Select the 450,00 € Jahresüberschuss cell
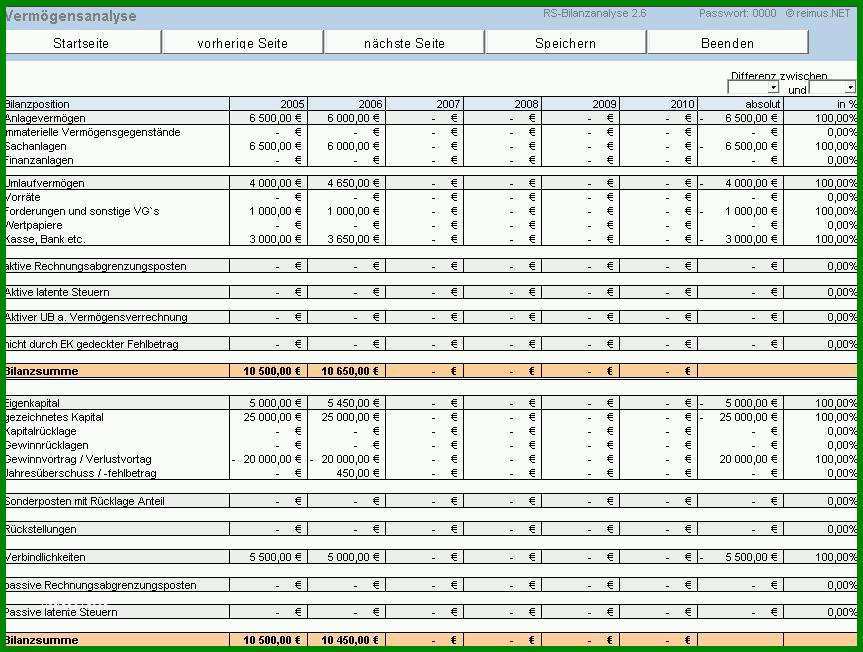Screen dimensions: 863x652 (347, 473)
